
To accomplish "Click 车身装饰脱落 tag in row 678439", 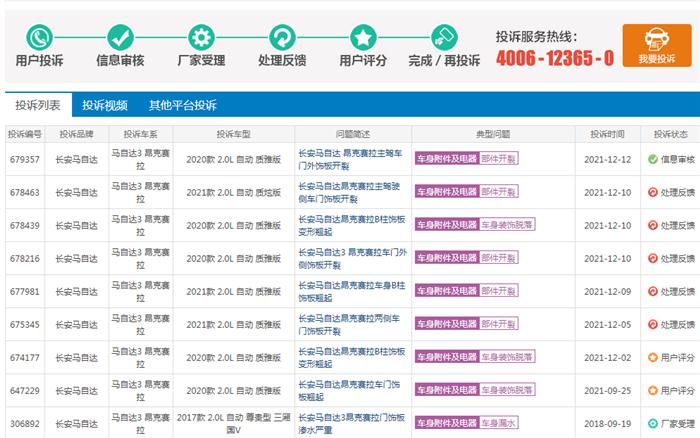I will (x=507, y=225).
